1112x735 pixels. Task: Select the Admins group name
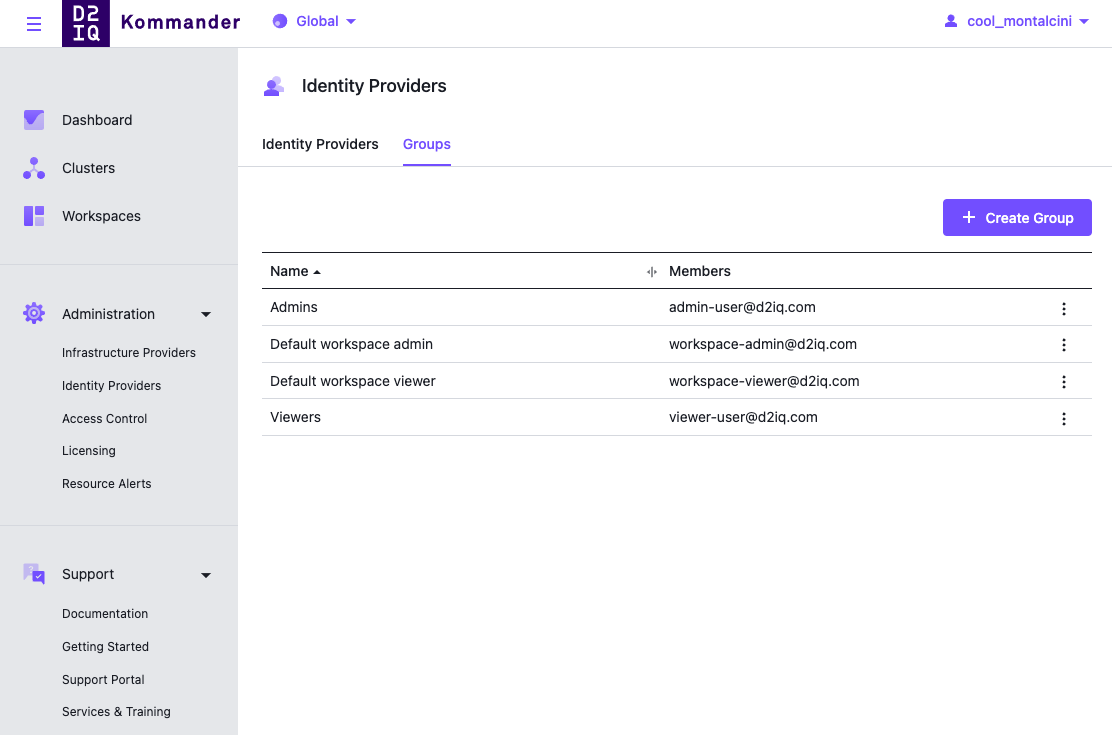[x=294, y=307]
